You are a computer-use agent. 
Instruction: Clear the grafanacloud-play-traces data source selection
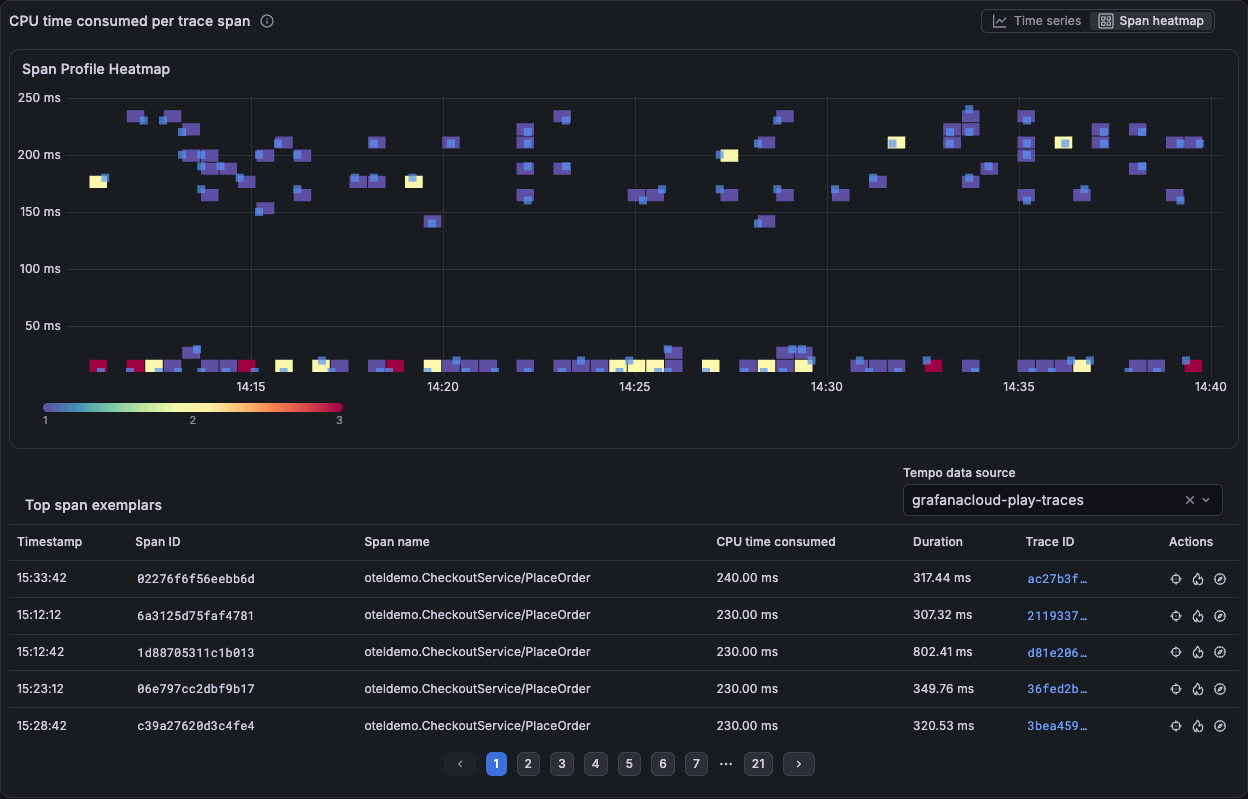click(1190, 500)
